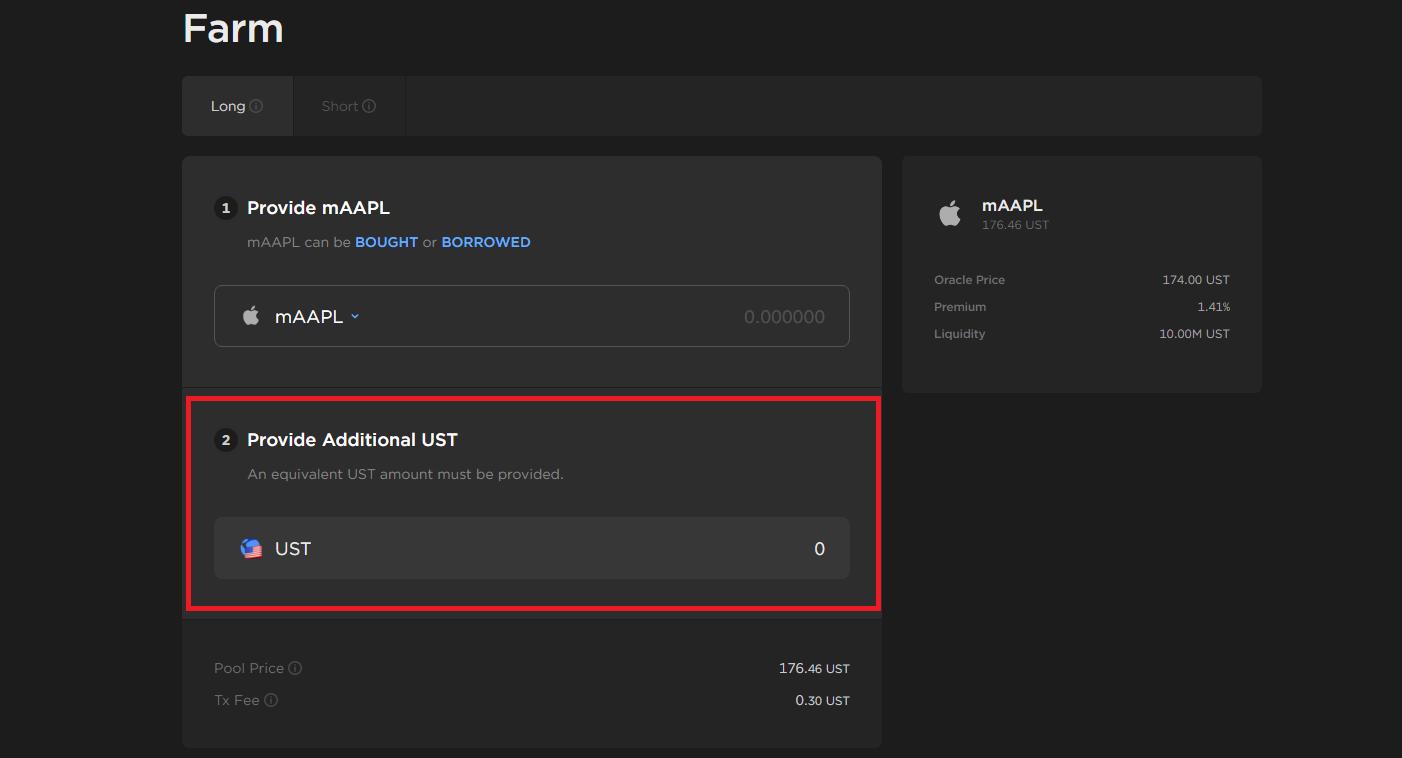Click the info icon beside Long

pyautogui.click(x=256, y=106)
